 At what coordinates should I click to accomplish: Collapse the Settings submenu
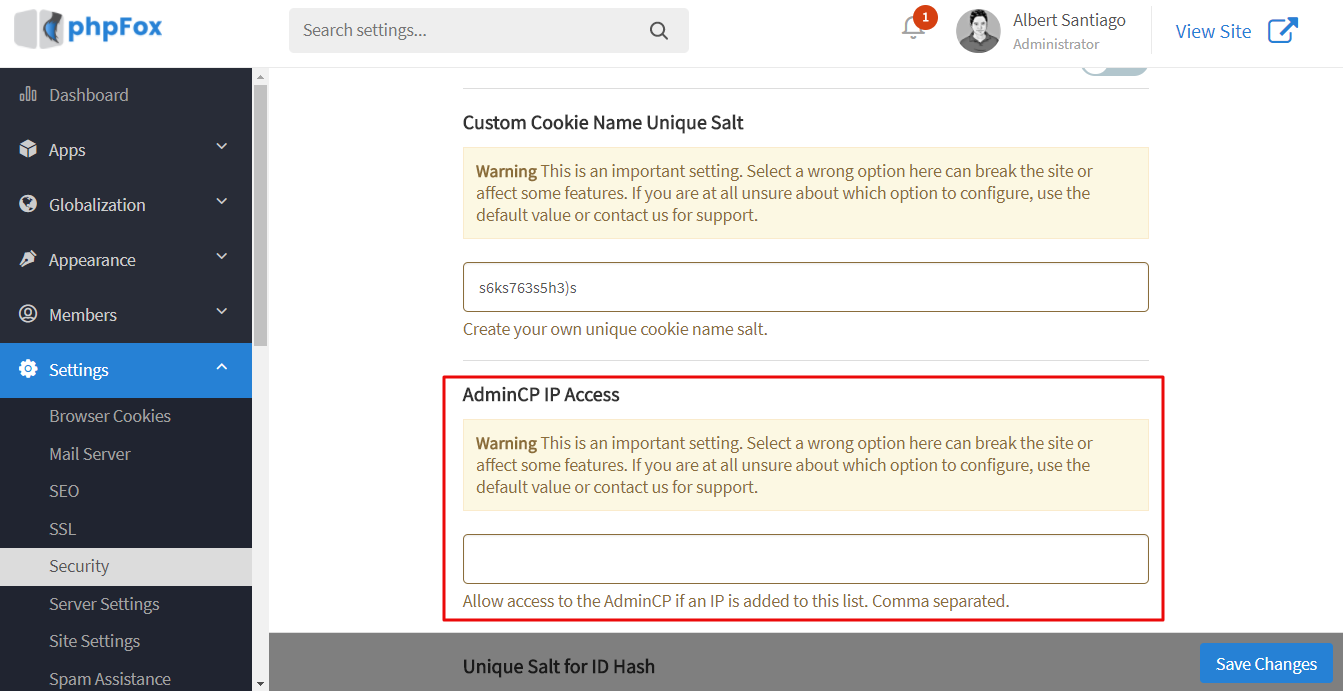click(221, 367)
